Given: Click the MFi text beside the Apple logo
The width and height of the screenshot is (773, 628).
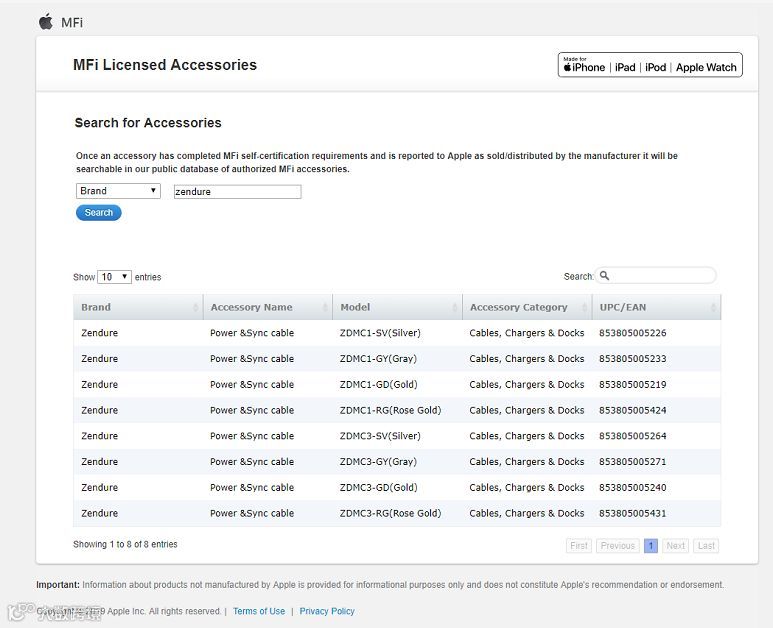Looking at the screenshot, I should (x=72, y=23).
